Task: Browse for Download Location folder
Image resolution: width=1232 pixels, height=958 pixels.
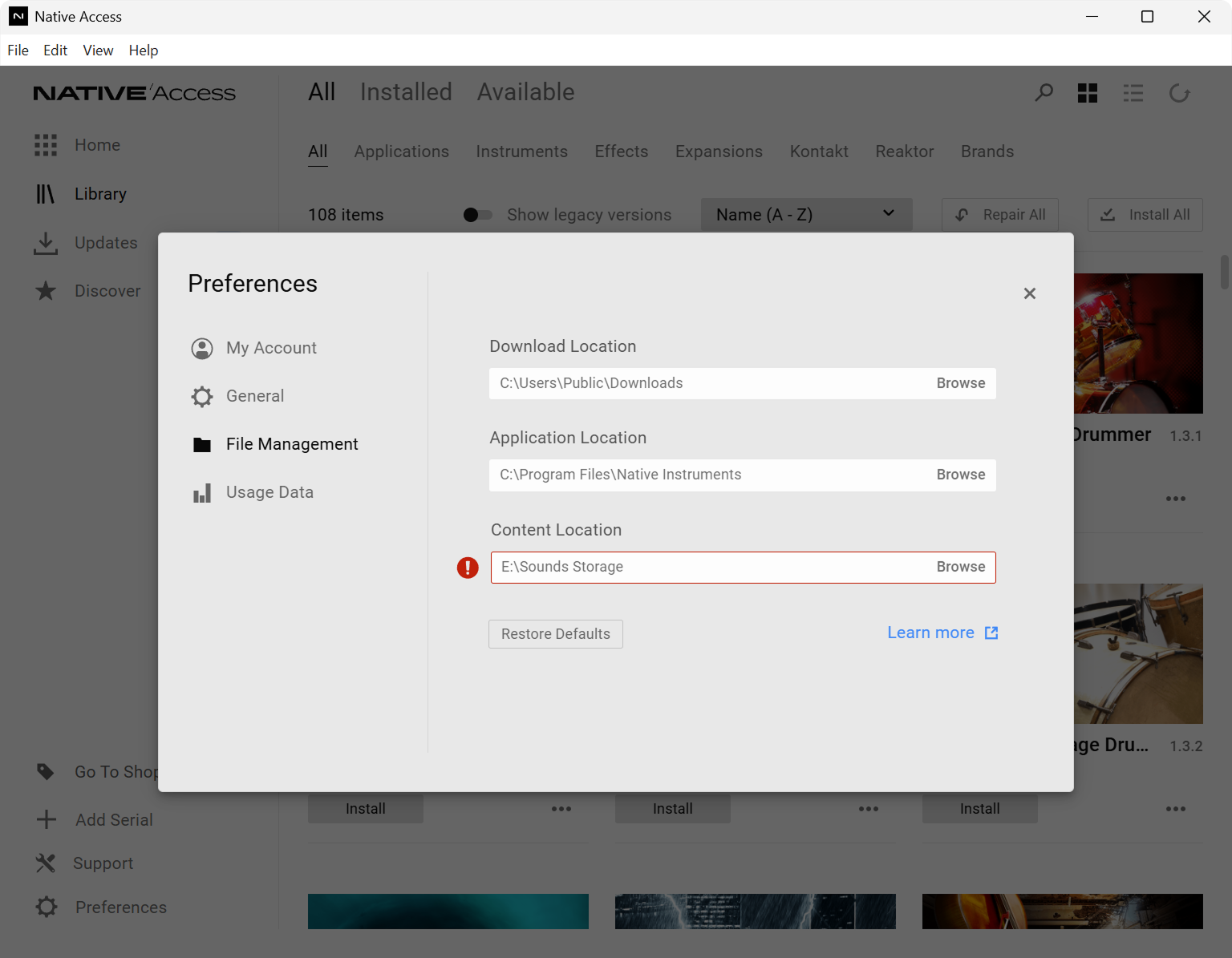Action: click(961, 383)
